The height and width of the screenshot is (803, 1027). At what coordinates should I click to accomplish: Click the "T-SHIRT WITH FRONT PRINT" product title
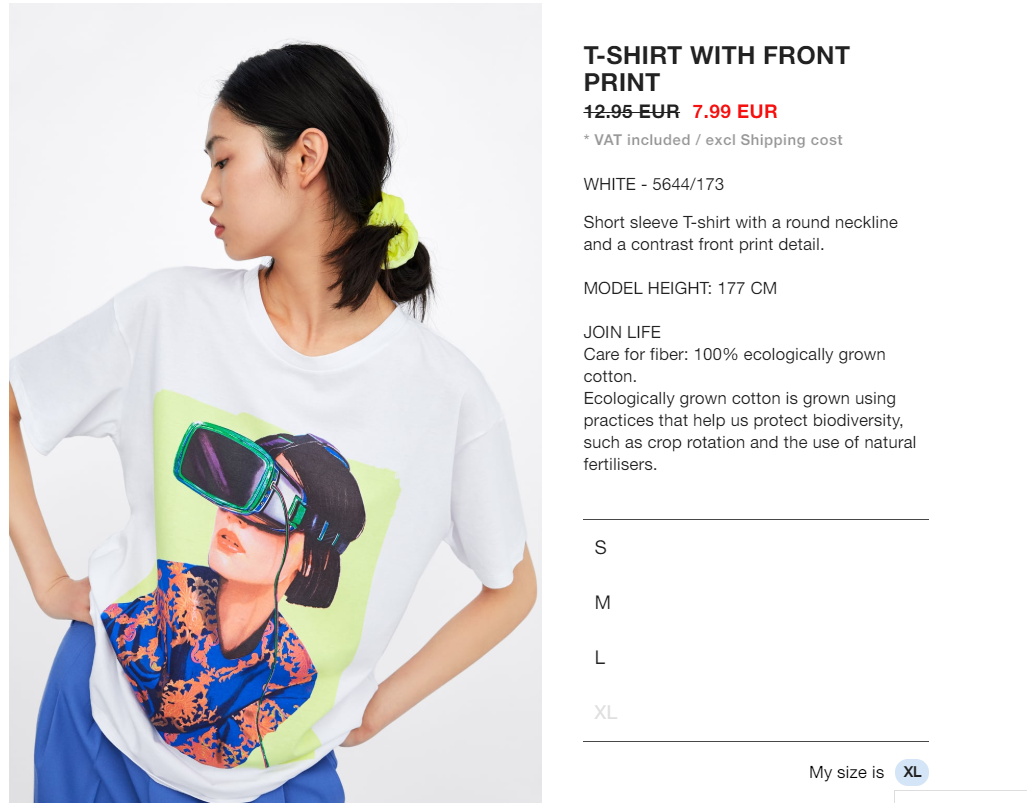(717, 69)
